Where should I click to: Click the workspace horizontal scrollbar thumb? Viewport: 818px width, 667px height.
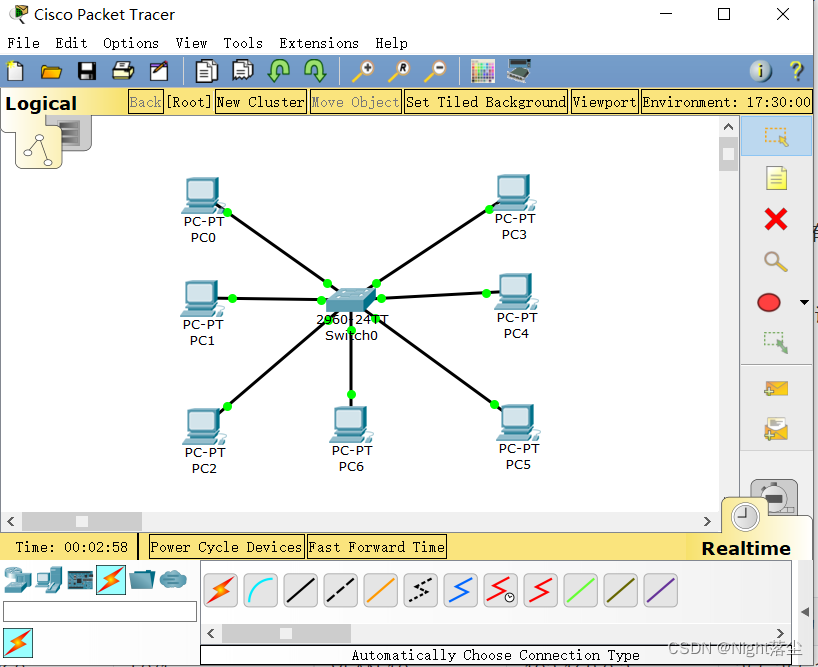82,521
